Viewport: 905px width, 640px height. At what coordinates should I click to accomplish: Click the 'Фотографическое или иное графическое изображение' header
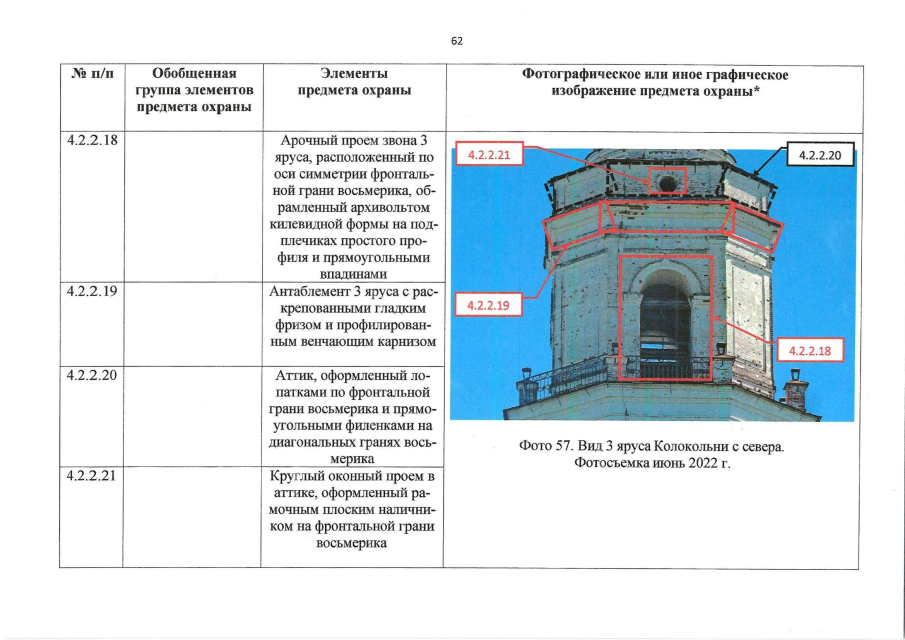point(654,80)
